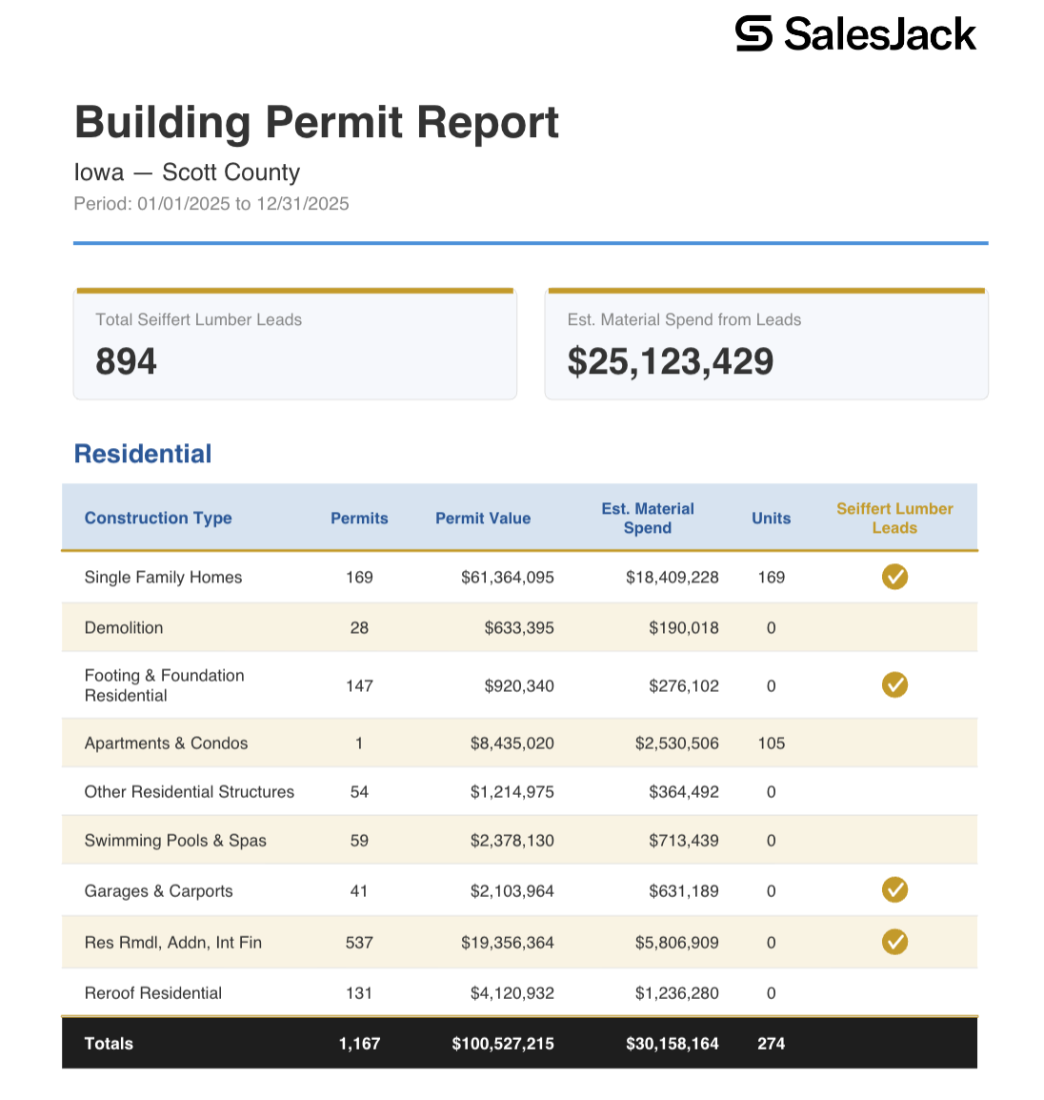Select the Apartments & Condos row label
The image size is (1044, 1100).
tap(166, 743)
